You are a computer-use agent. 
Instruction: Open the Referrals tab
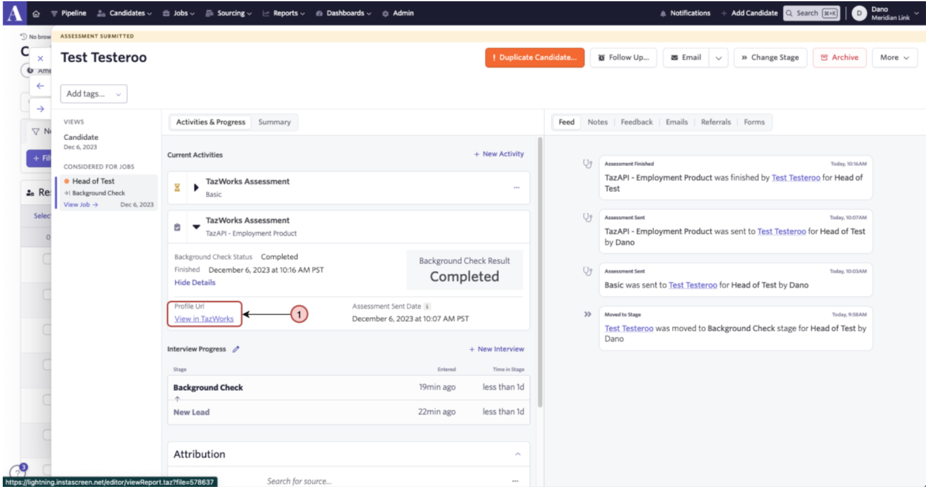[715, 122]
